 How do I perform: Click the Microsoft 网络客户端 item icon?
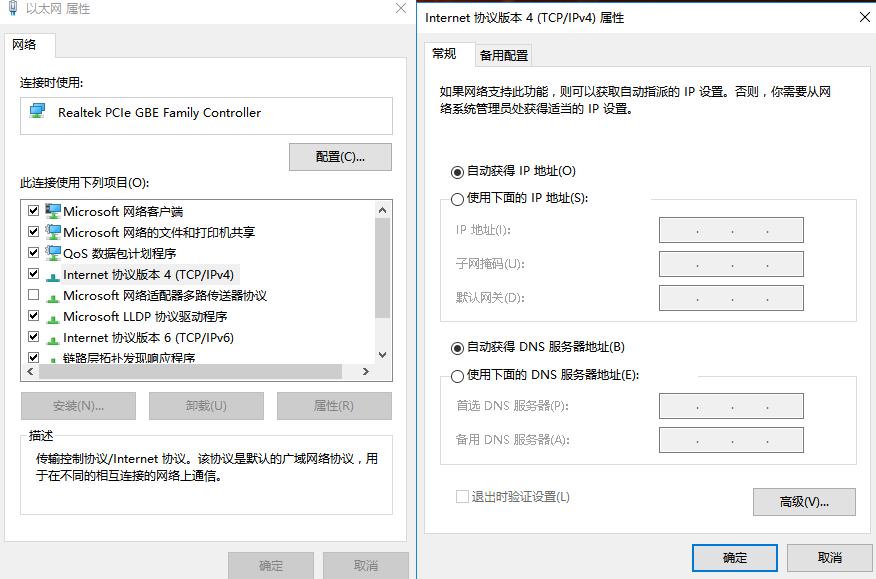(53, 211)
